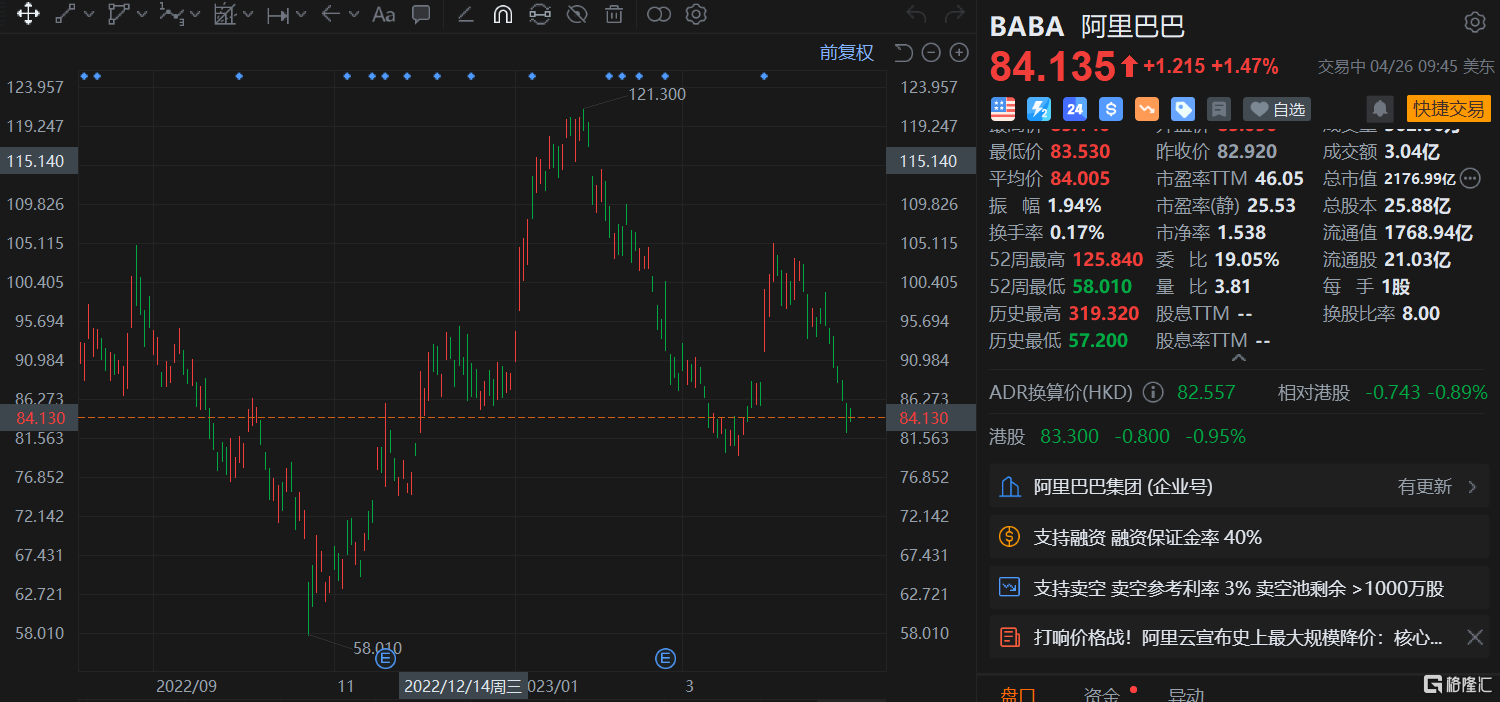Select the price range ruler tool
The height and width of the screenshot is (702, 1500).
[278, 14]
